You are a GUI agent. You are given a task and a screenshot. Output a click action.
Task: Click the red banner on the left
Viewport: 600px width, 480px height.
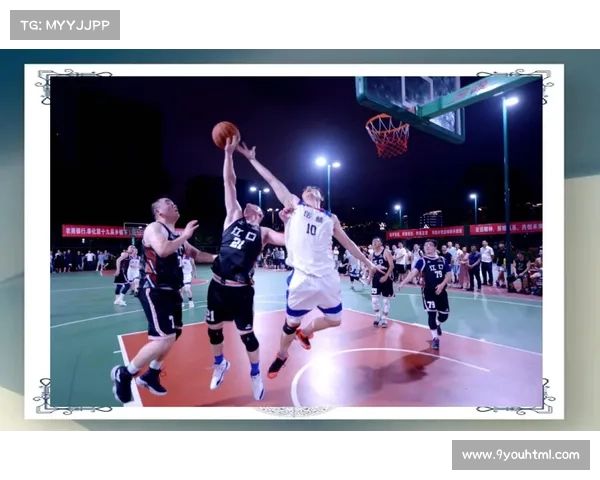(94, 231)
